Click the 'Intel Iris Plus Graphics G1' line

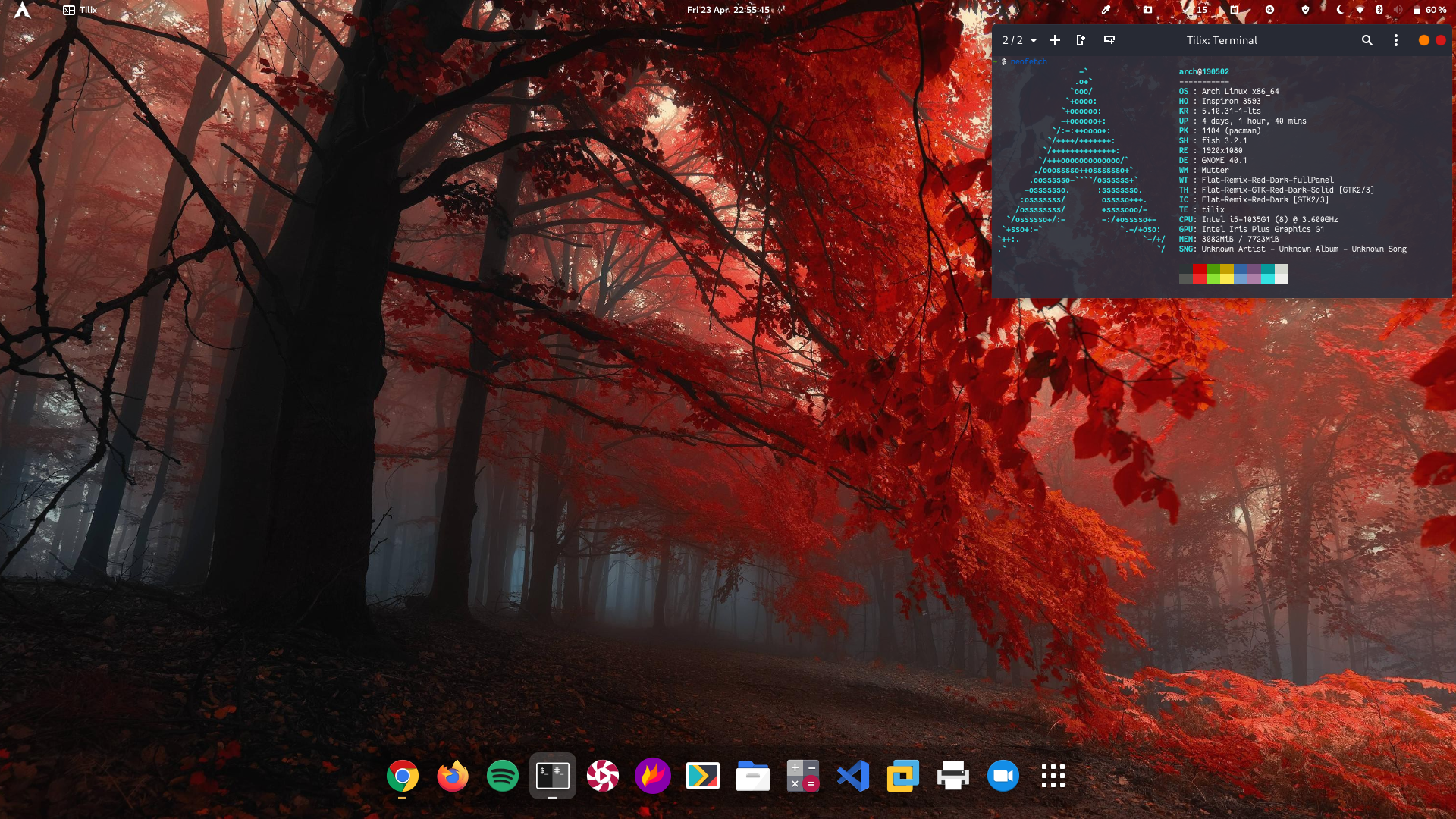tap(1263, 230)
